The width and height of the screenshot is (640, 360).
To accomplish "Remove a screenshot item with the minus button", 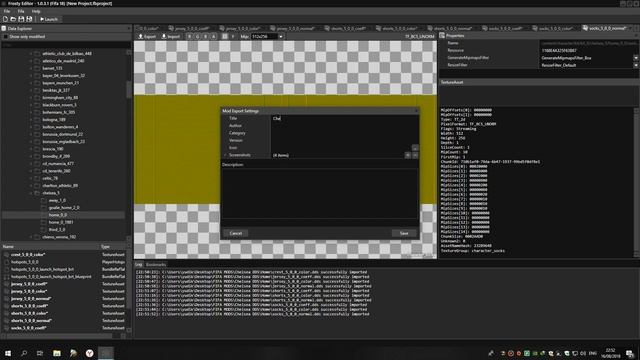I will coord(415,155).
